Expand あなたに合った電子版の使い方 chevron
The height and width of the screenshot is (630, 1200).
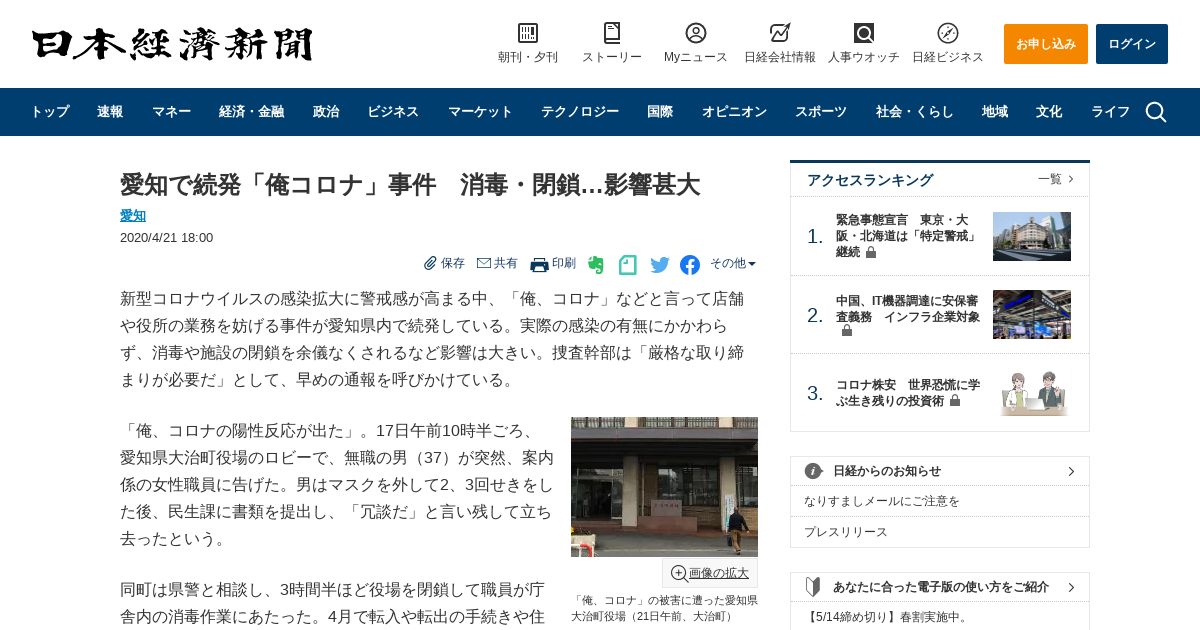1071,587
